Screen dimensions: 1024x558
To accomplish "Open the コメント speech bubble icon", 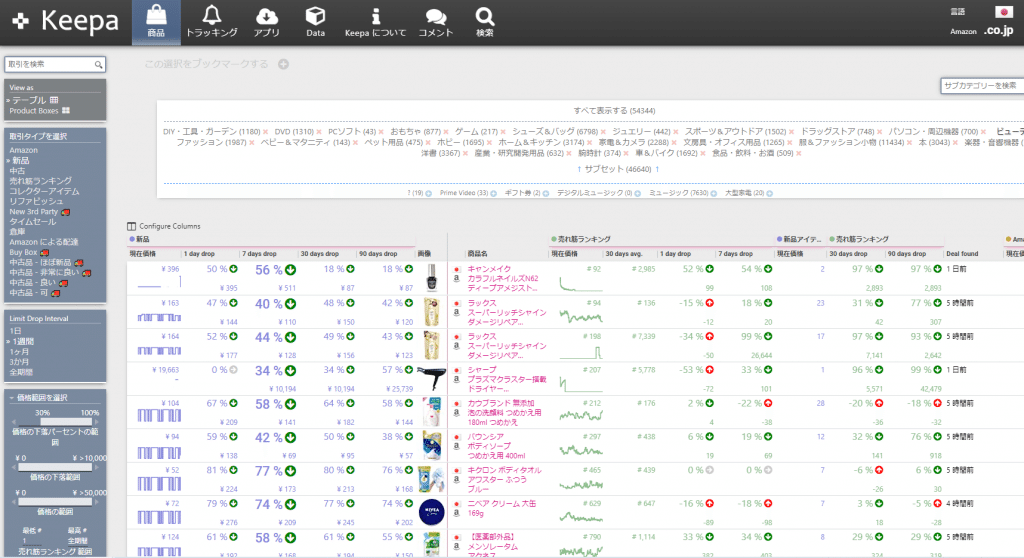I will click(435, 16).
